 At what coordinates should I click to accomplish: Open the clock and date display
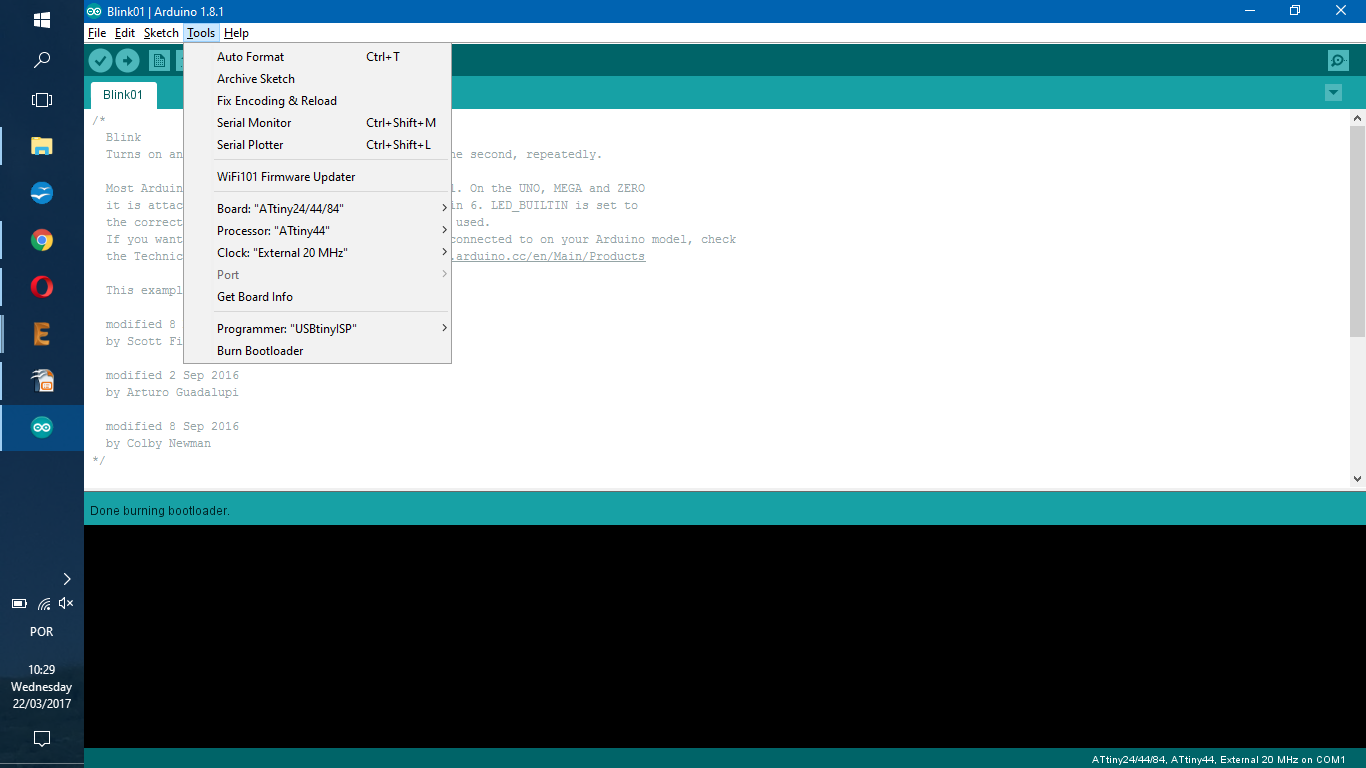(x=42, y=687)
